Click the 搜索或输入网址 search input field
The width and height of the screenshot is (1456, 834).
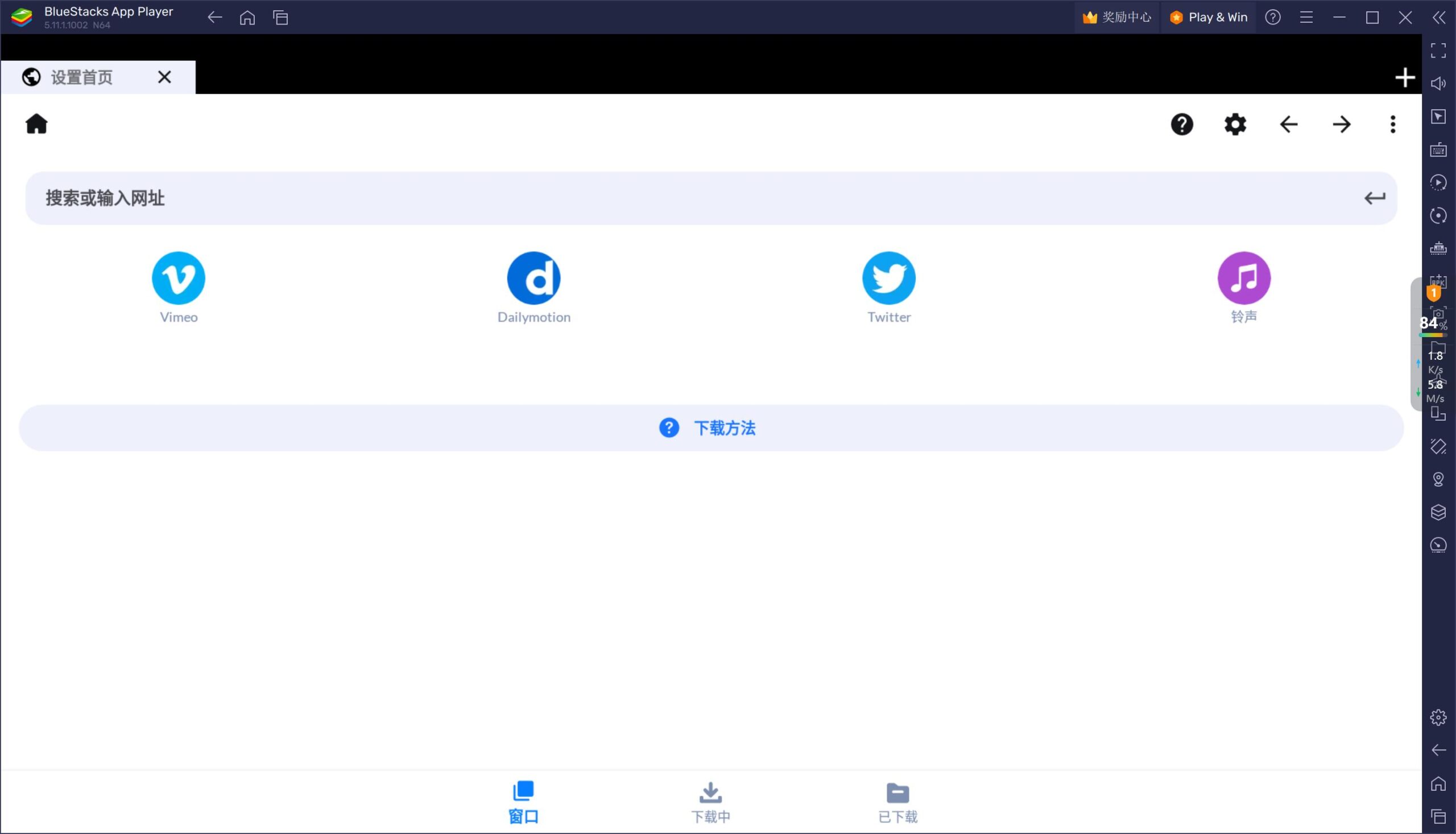pyautogui.click(x=711, y=197)
